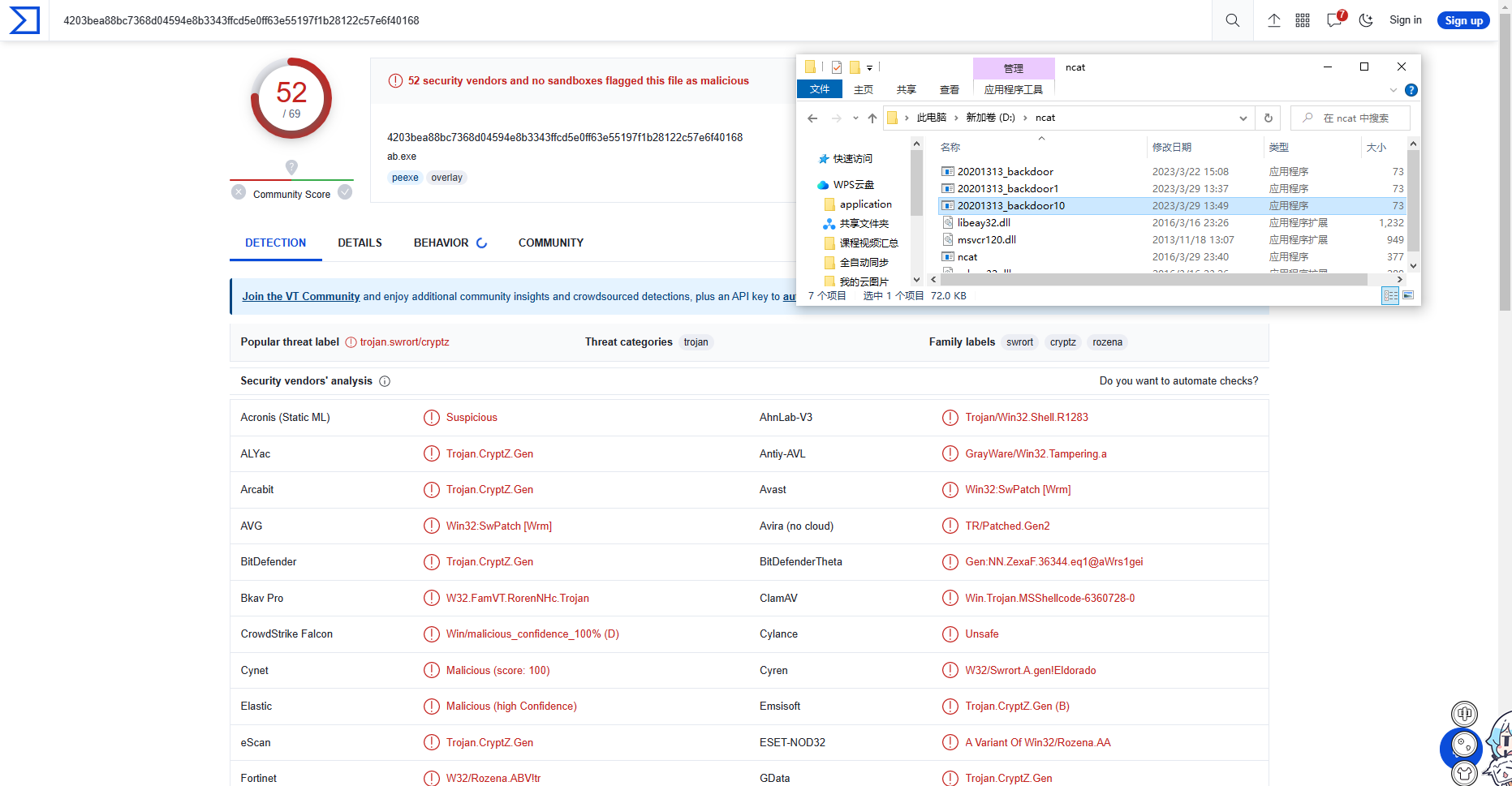Click the rozena family label
This screenshot has height=786, width=1512.
click(1107, 342)
